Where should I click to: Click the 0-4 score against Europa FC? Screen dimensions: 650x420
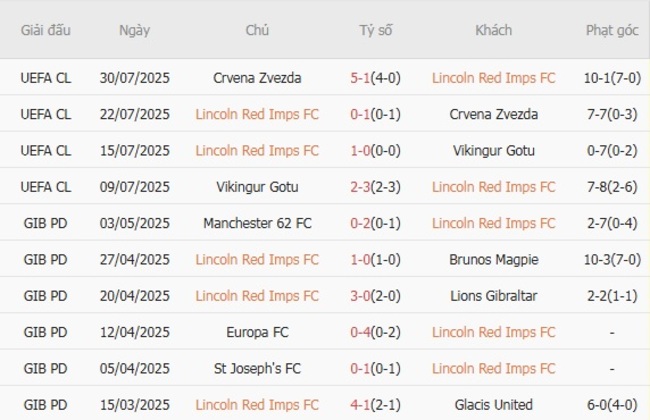(x=362, y=332)
